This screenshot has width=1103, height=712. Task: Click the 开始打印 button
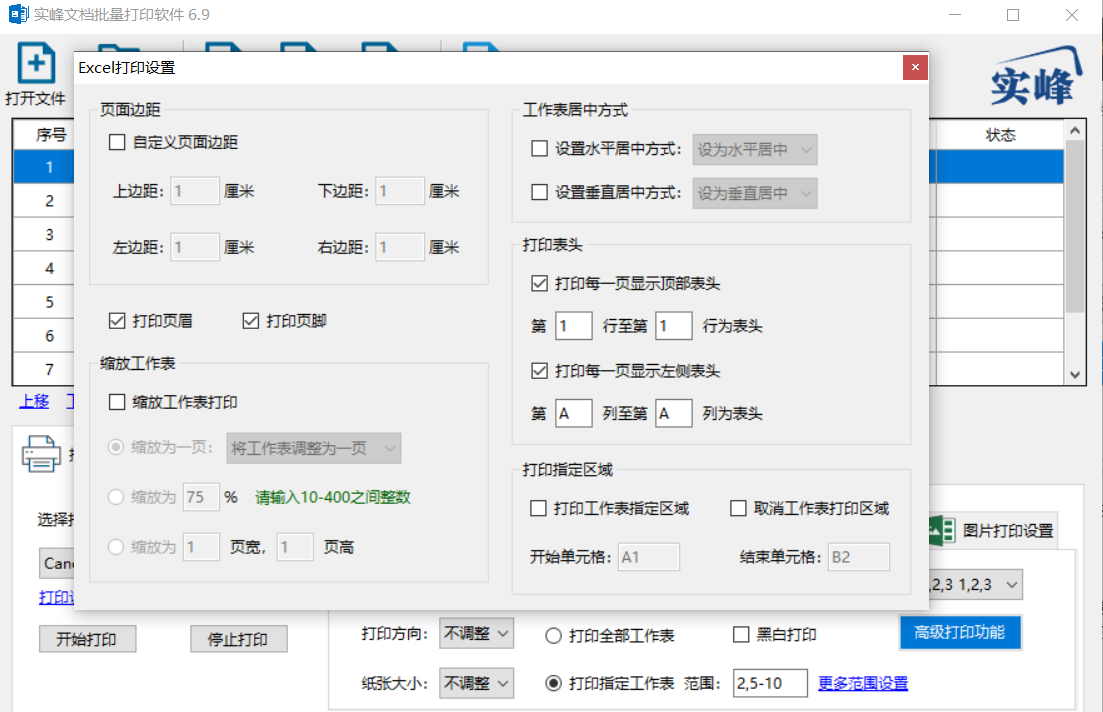87,640
